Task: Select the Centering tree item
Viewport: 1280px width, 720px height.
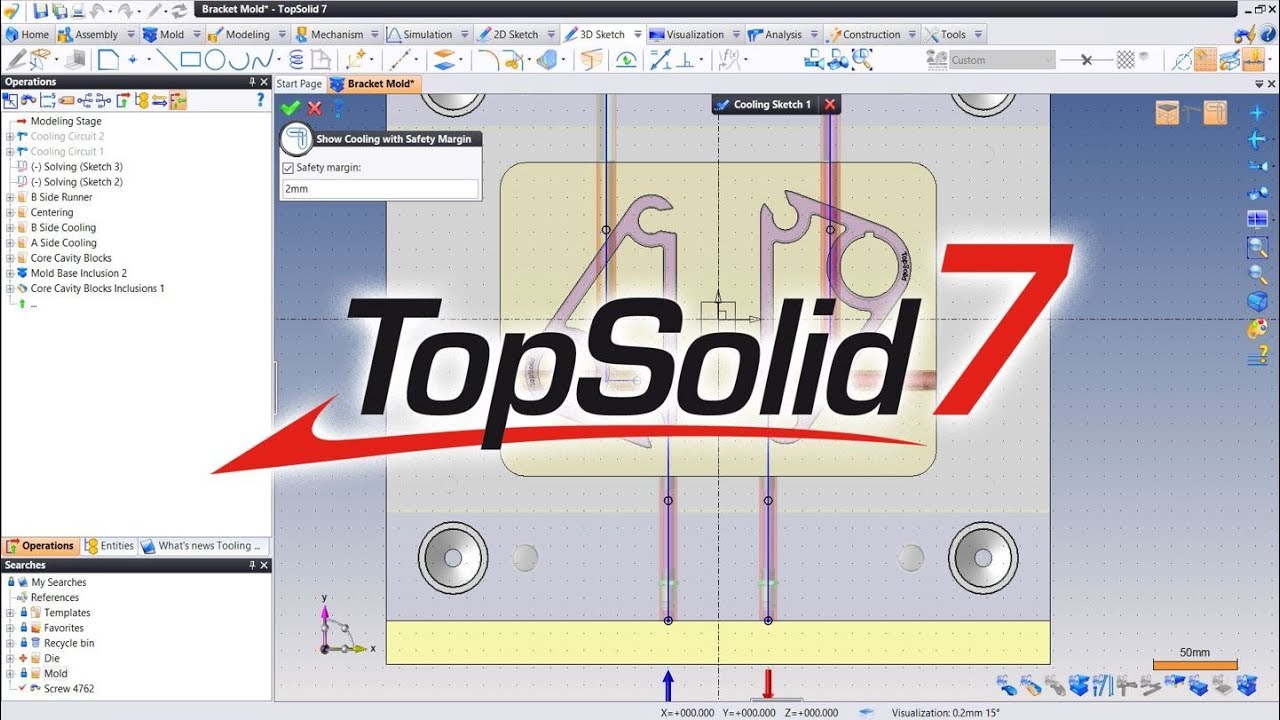Action: [51, 212]
